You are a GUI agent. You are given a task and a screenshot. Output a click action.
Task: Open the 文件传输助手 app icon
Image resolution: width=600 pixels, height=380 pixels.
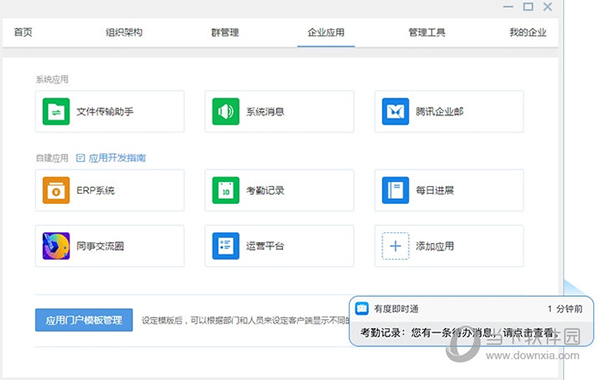coord(56,111)
